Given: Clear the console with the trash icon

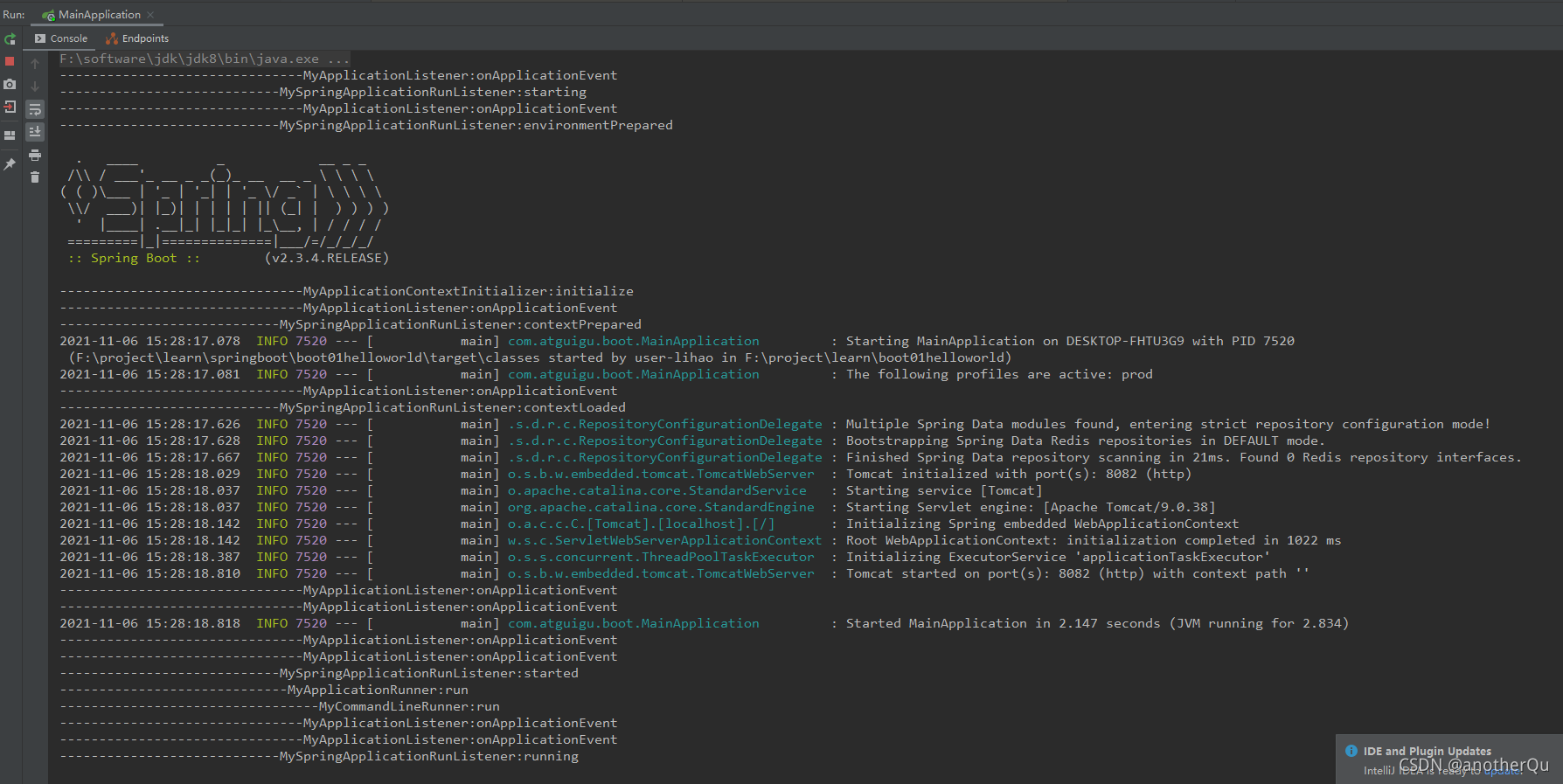Looking at the screenshot, I should [35, 177].
